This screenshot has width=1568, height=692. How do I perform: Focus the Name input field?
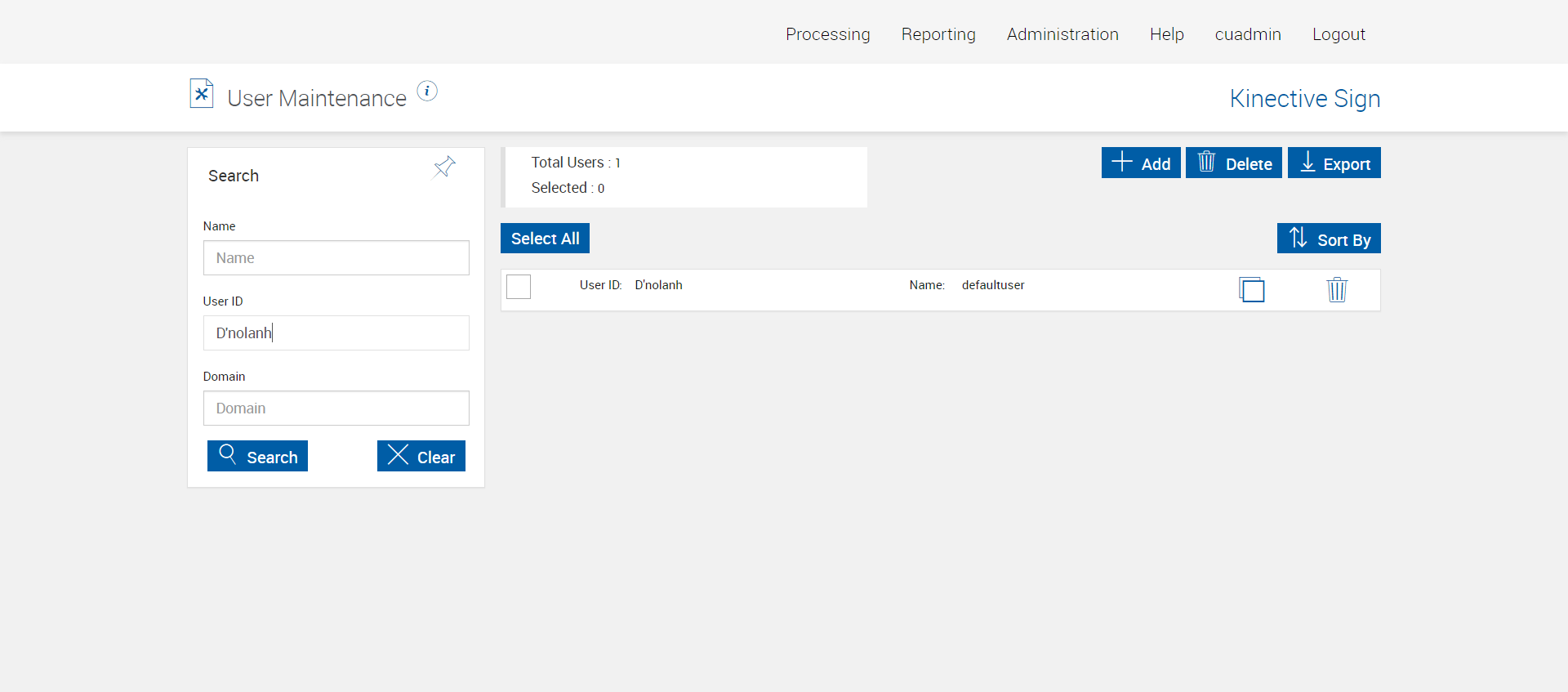tap(336, 258)
